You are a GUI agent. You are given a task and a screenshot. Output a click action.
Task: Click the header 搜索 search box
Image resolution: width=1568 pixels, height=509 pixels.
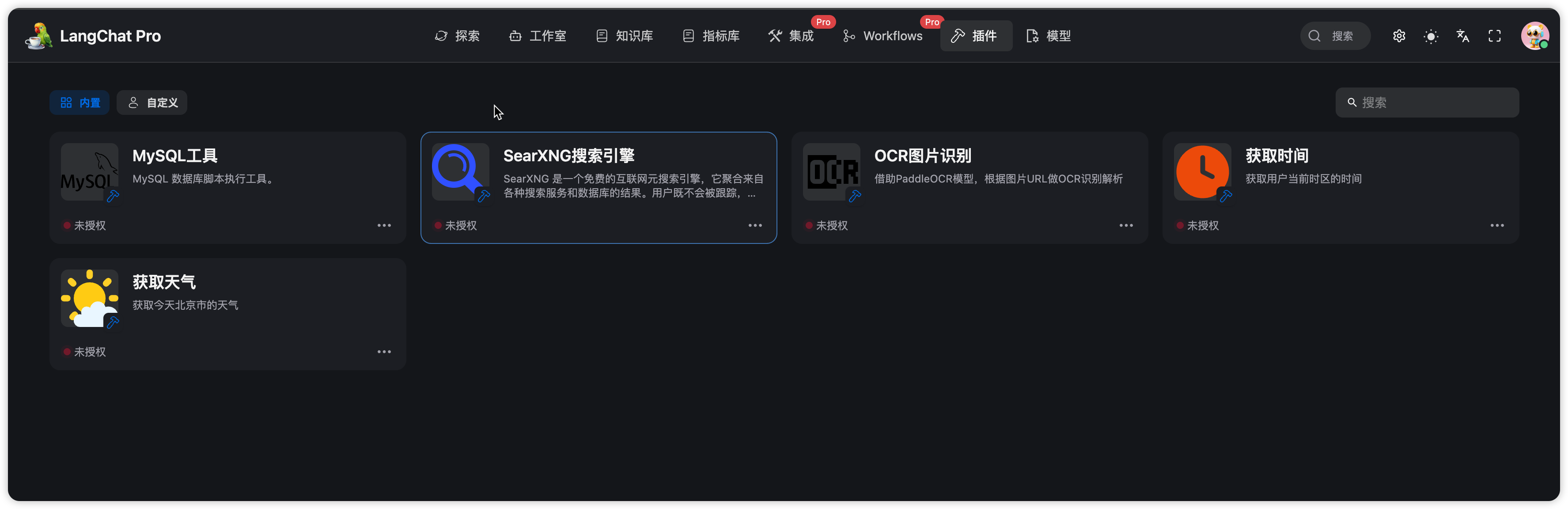click(x=1335, y=36)
